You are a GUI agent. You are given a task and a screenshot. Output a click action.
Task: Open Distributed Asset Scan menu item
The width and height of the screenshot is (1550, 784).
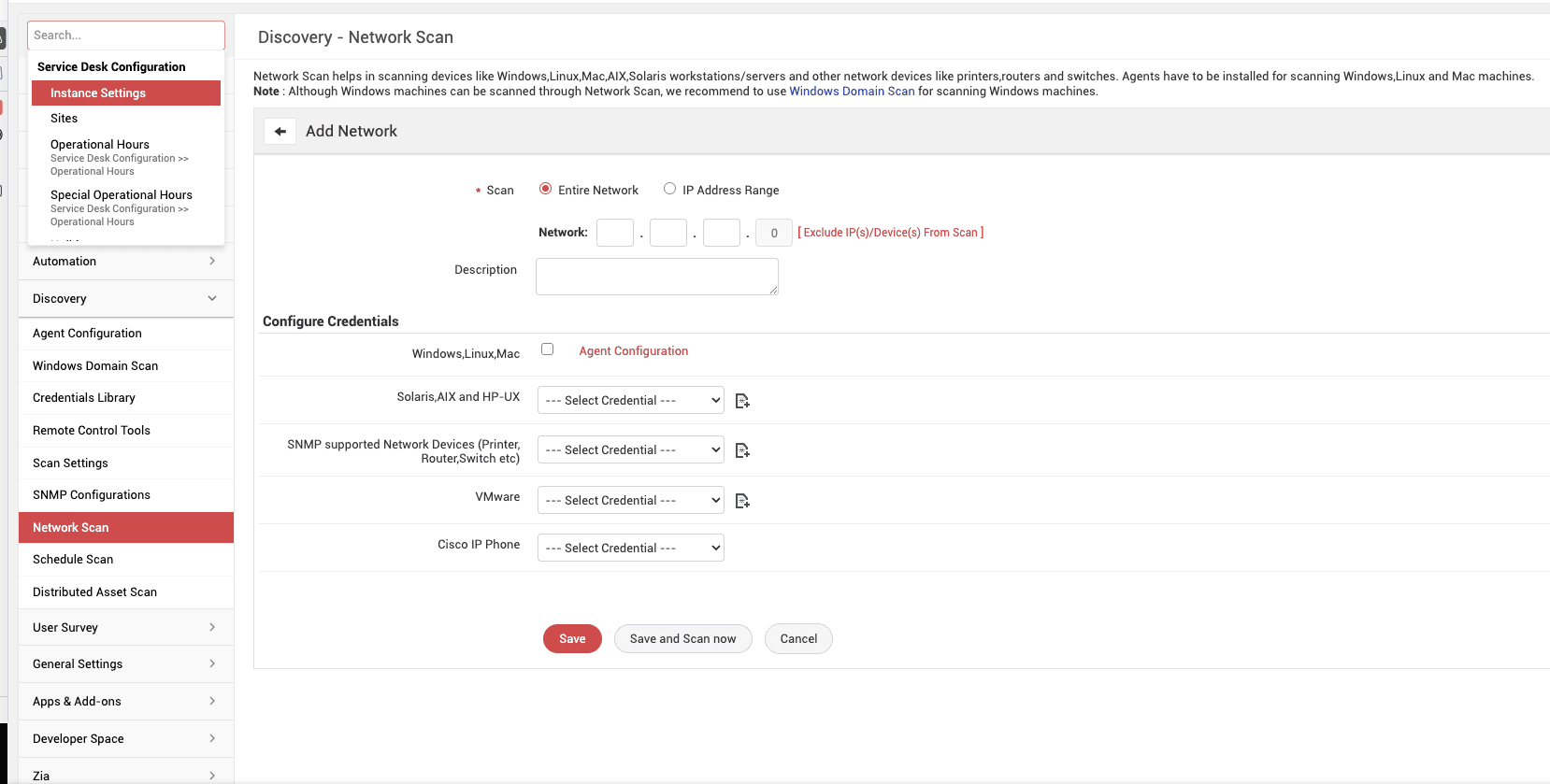point(126,592)
